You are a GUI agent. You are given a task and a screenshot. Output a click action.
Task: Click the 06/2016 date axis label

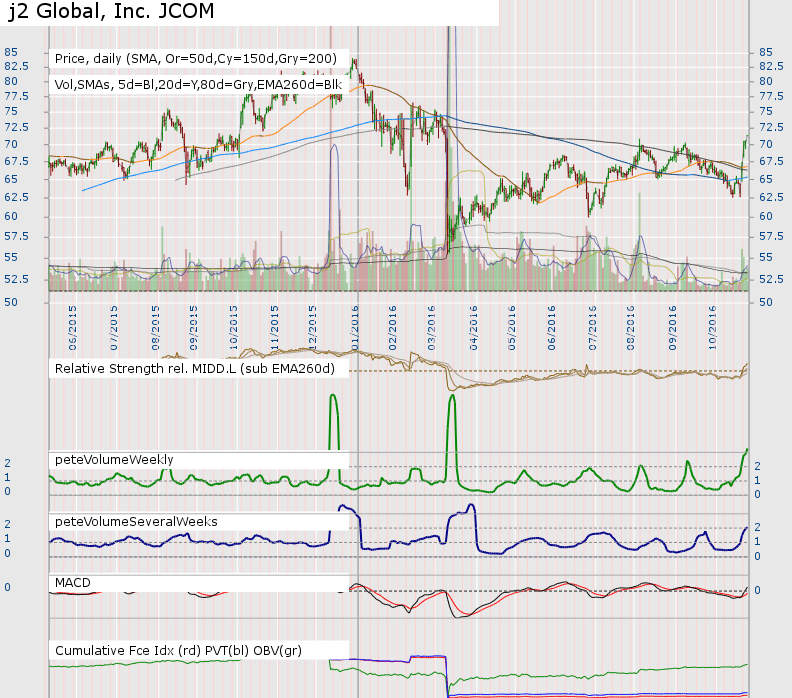[x=552, y=328]
